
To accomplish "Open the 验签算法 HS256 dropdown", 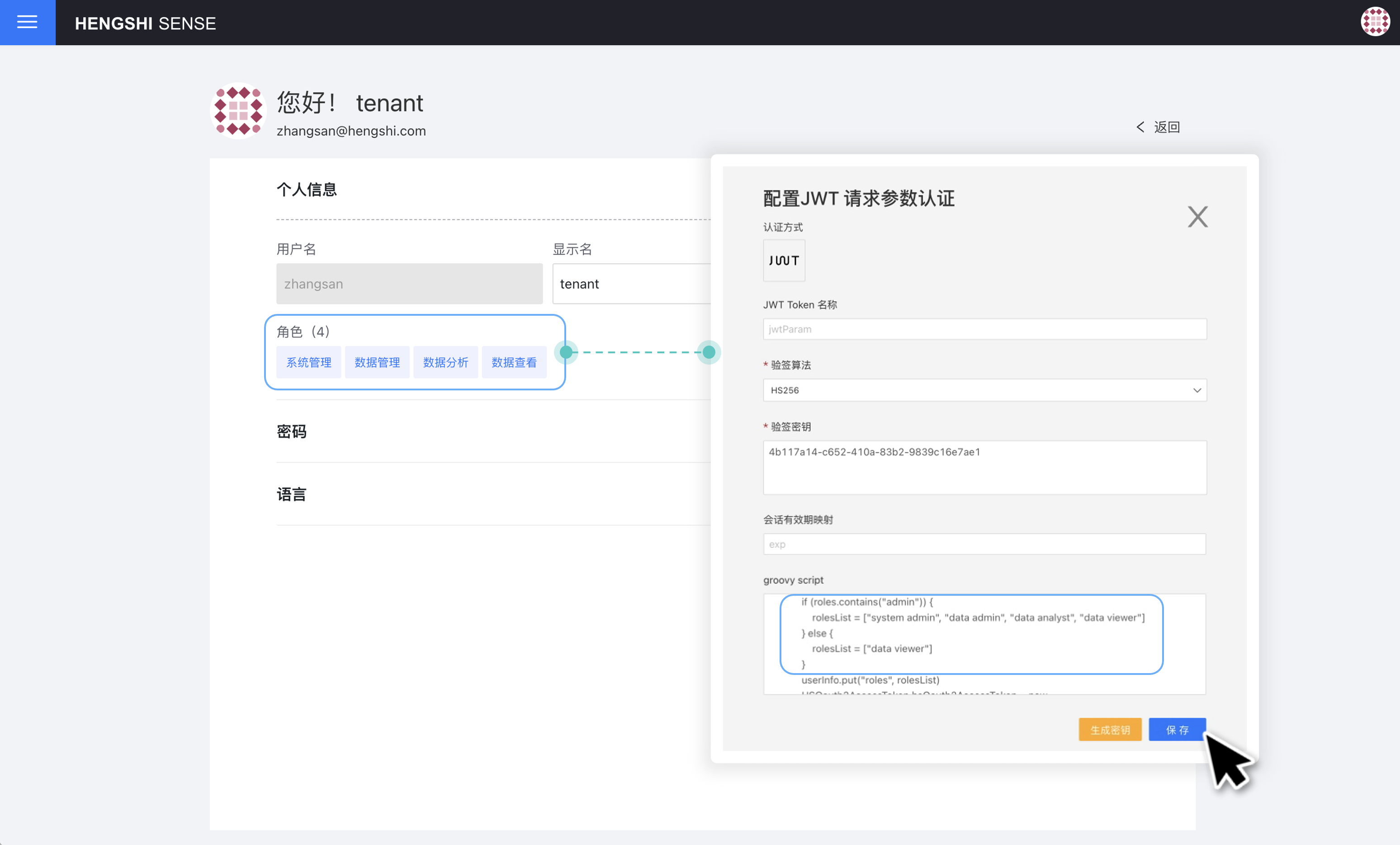I will tap(984, 390).
